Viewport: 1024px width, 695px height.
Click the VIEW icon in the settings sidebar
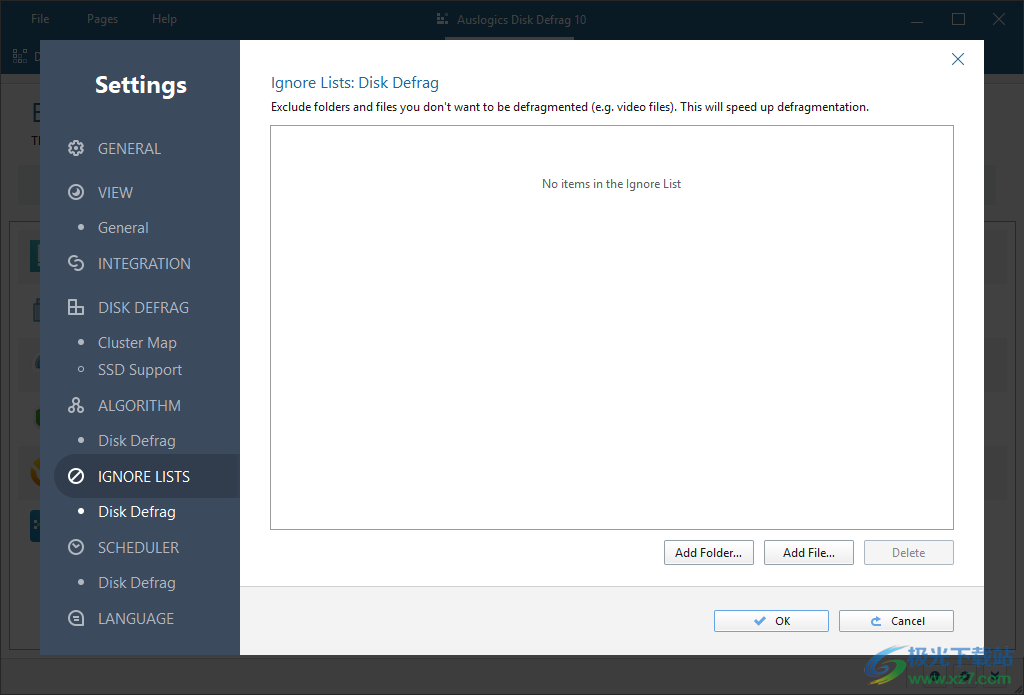[76, 192]
